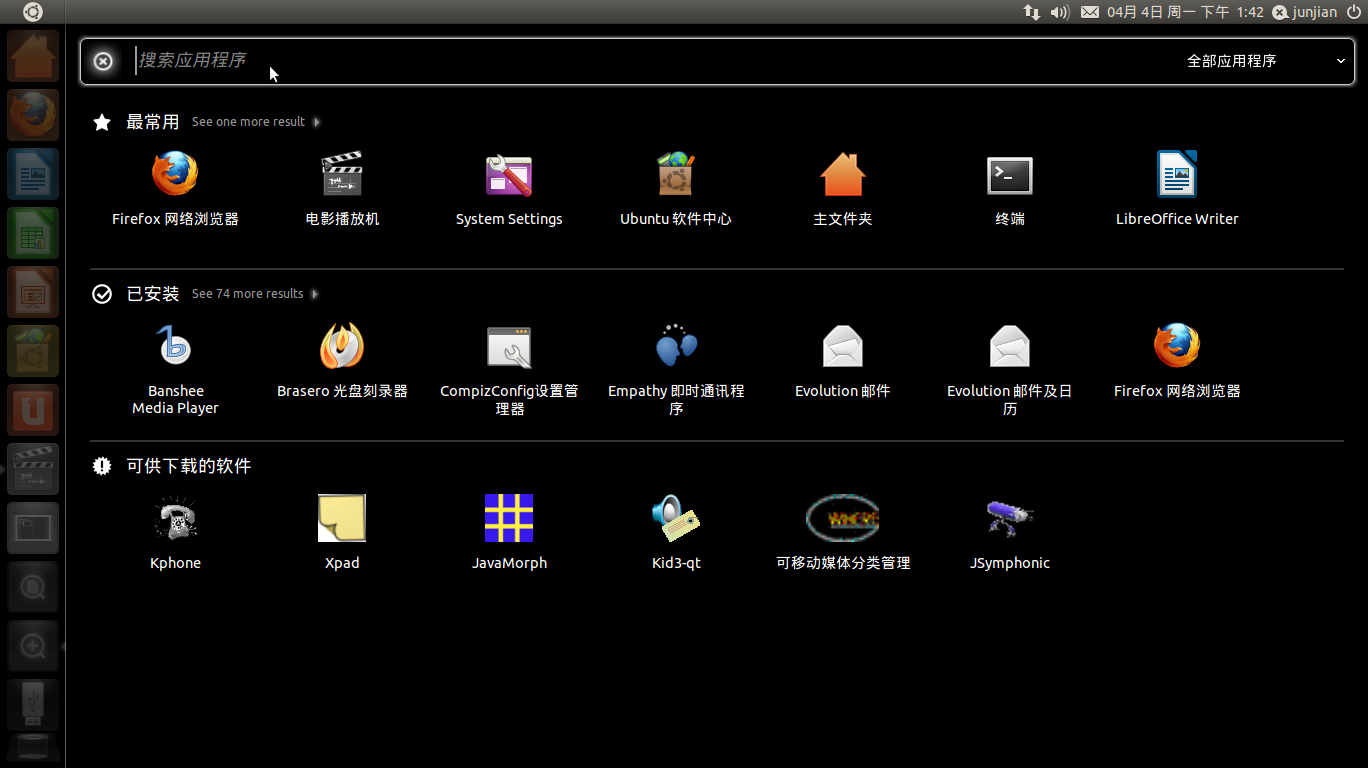
Task: Open the movie player from the launcher
Action: (33, 469)
